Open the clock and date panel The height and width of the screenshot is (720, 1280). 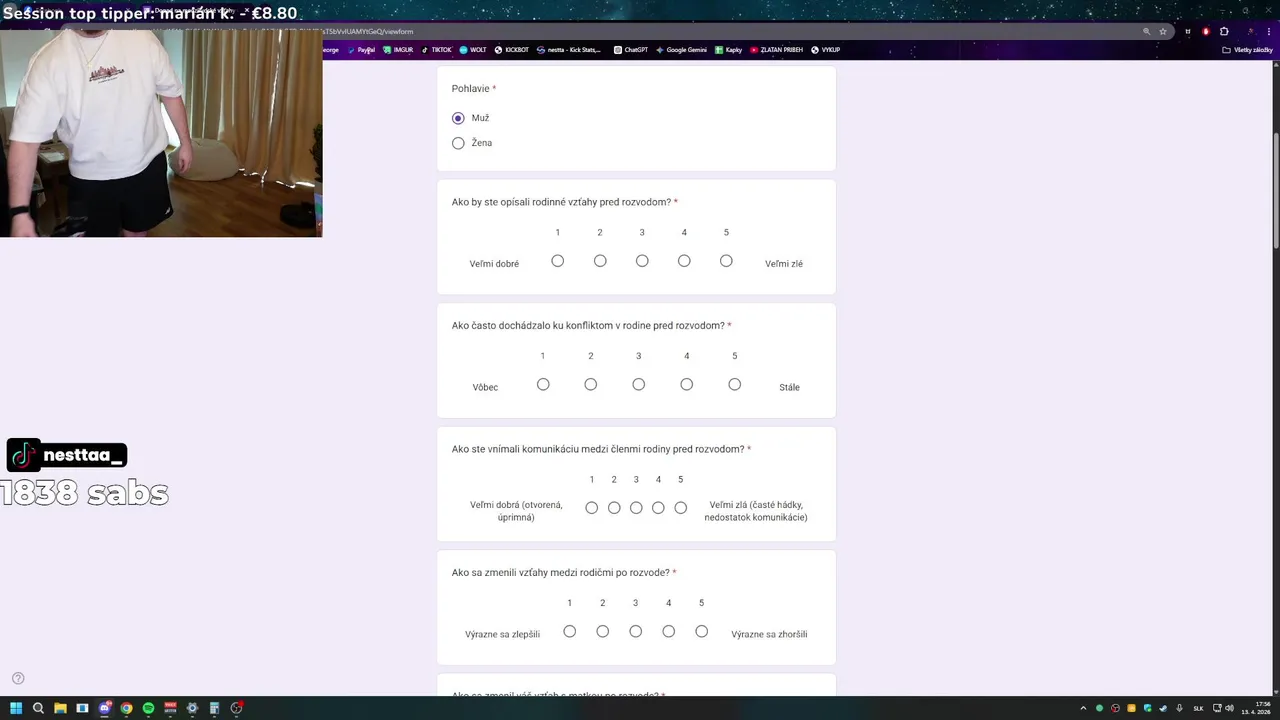click(x=1256, y=708)
